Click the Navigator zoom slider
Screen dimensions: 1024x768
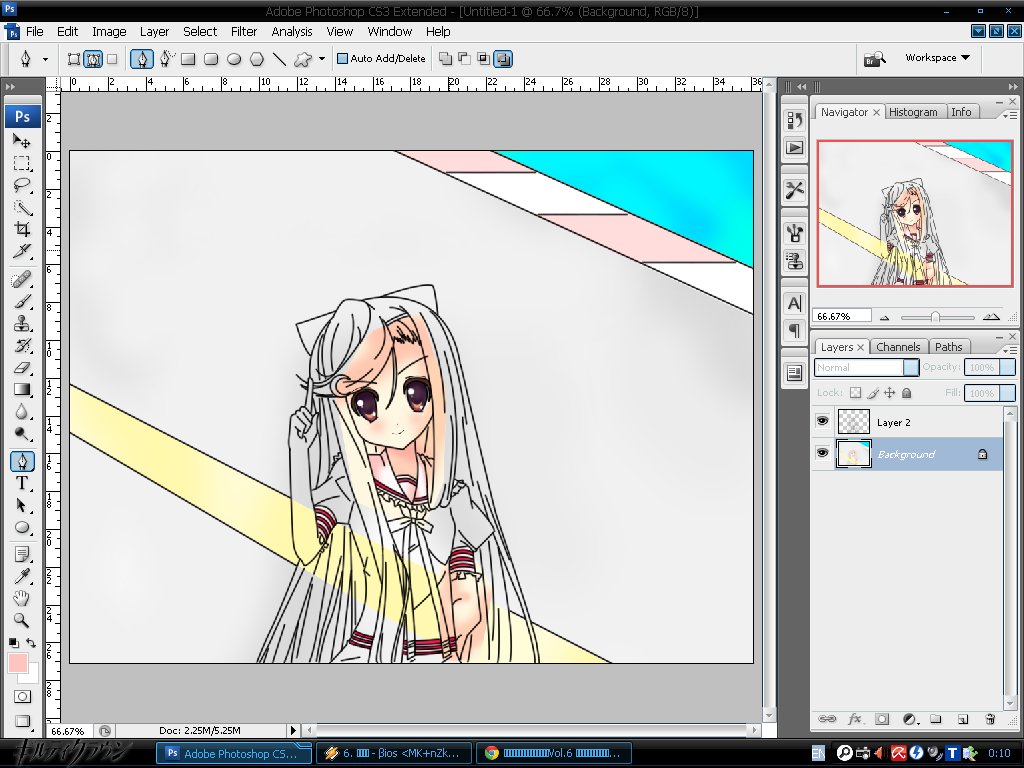coord(935,317)
